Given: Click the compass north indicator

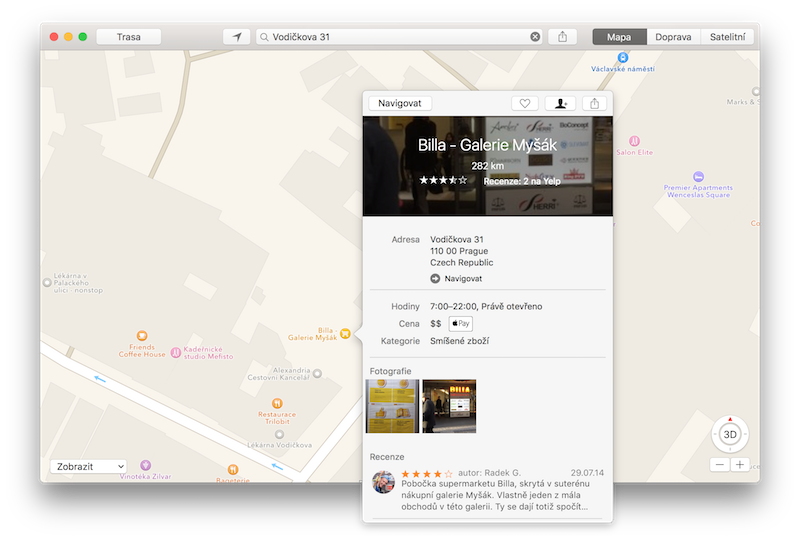Looking at the screenshot, I should click(x=730, y=419).
